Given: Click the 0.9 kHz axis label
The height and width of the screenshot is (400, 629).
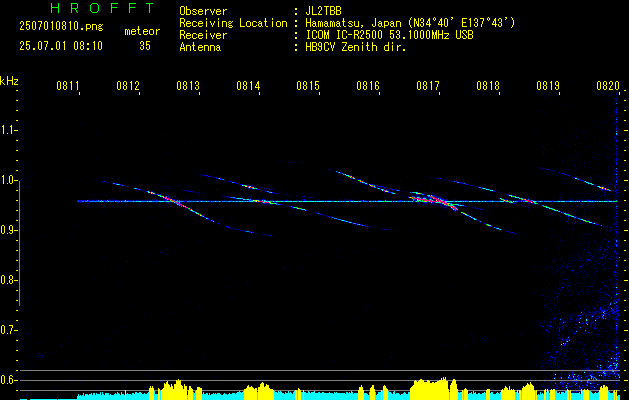Looking at the screenshot, I should 8,230.
